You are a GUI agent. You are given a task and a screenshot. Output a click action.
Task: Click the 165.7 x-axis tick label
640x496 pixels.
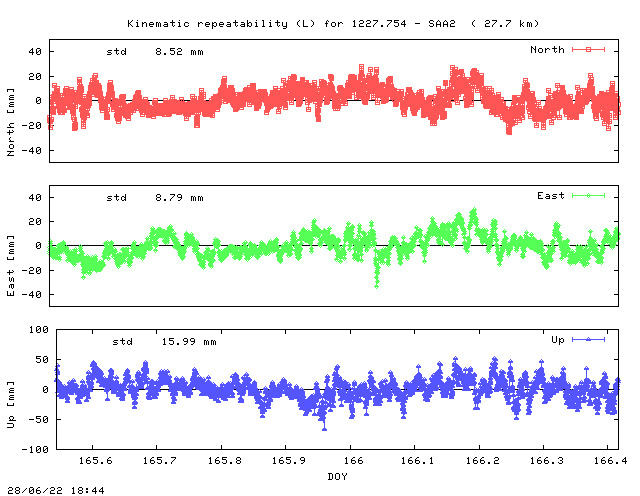[160, 460]
